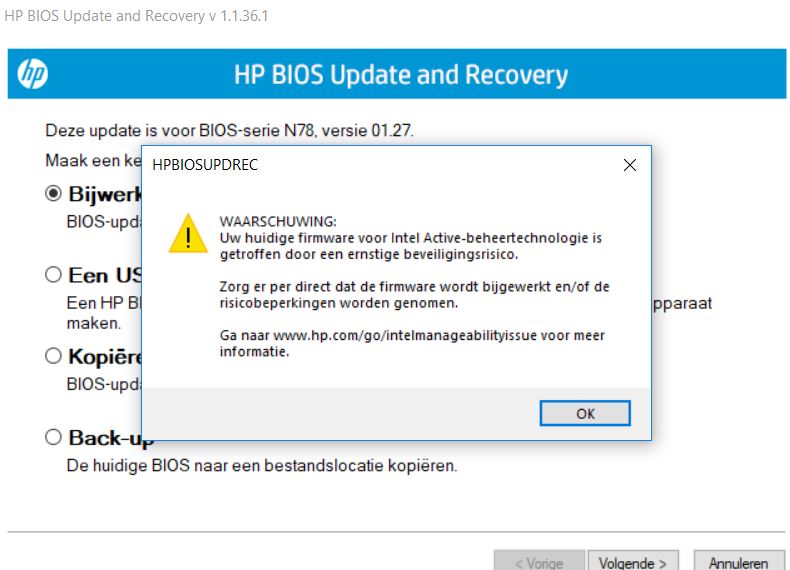Click the disabled < Vorige button

(x=539, y=561)
